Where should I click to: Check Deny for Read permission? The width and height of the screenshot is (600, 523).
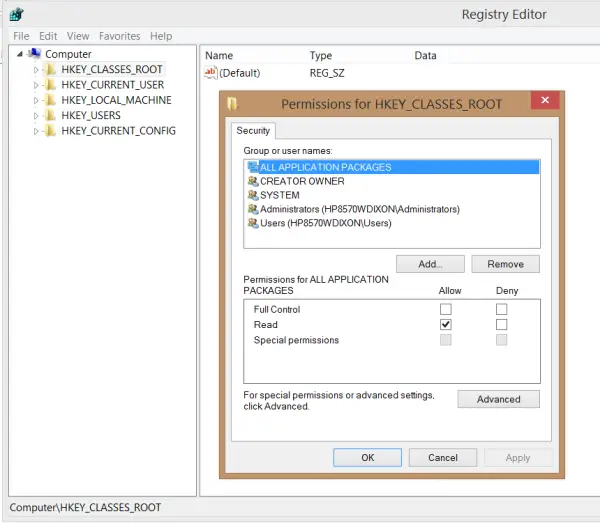501,324
